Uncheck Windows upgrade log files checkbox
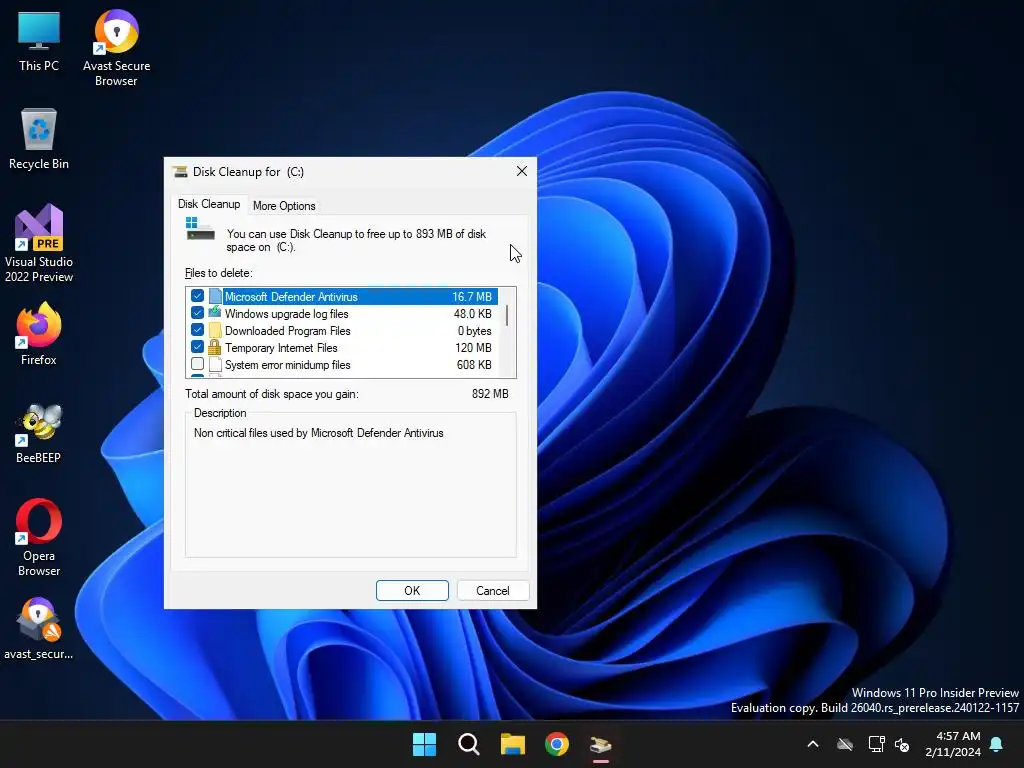1024x768 pixels. coord(197,313)
